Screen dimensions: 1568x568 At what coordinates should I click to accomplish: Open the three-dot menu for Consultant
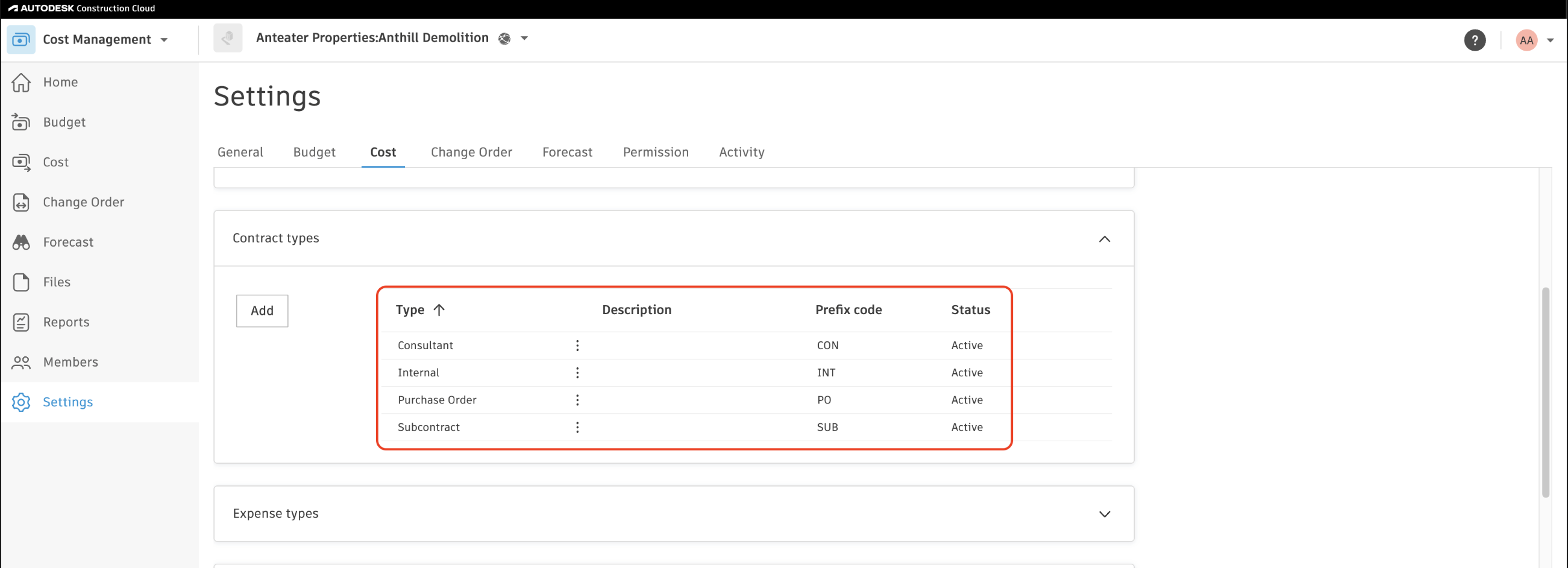[x=577, y=344]
